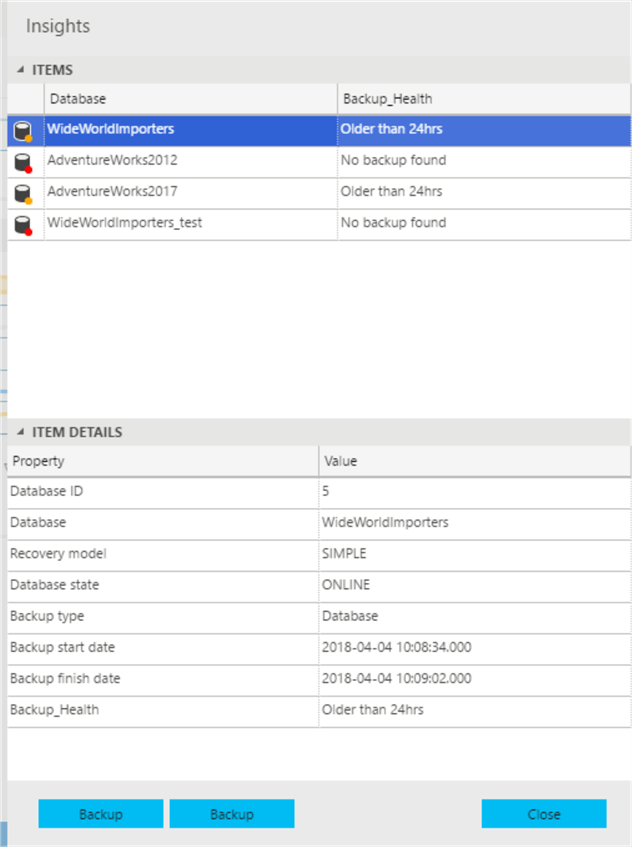Click the WideWorldImporters database status icon
632x847 pixels.
22,131
